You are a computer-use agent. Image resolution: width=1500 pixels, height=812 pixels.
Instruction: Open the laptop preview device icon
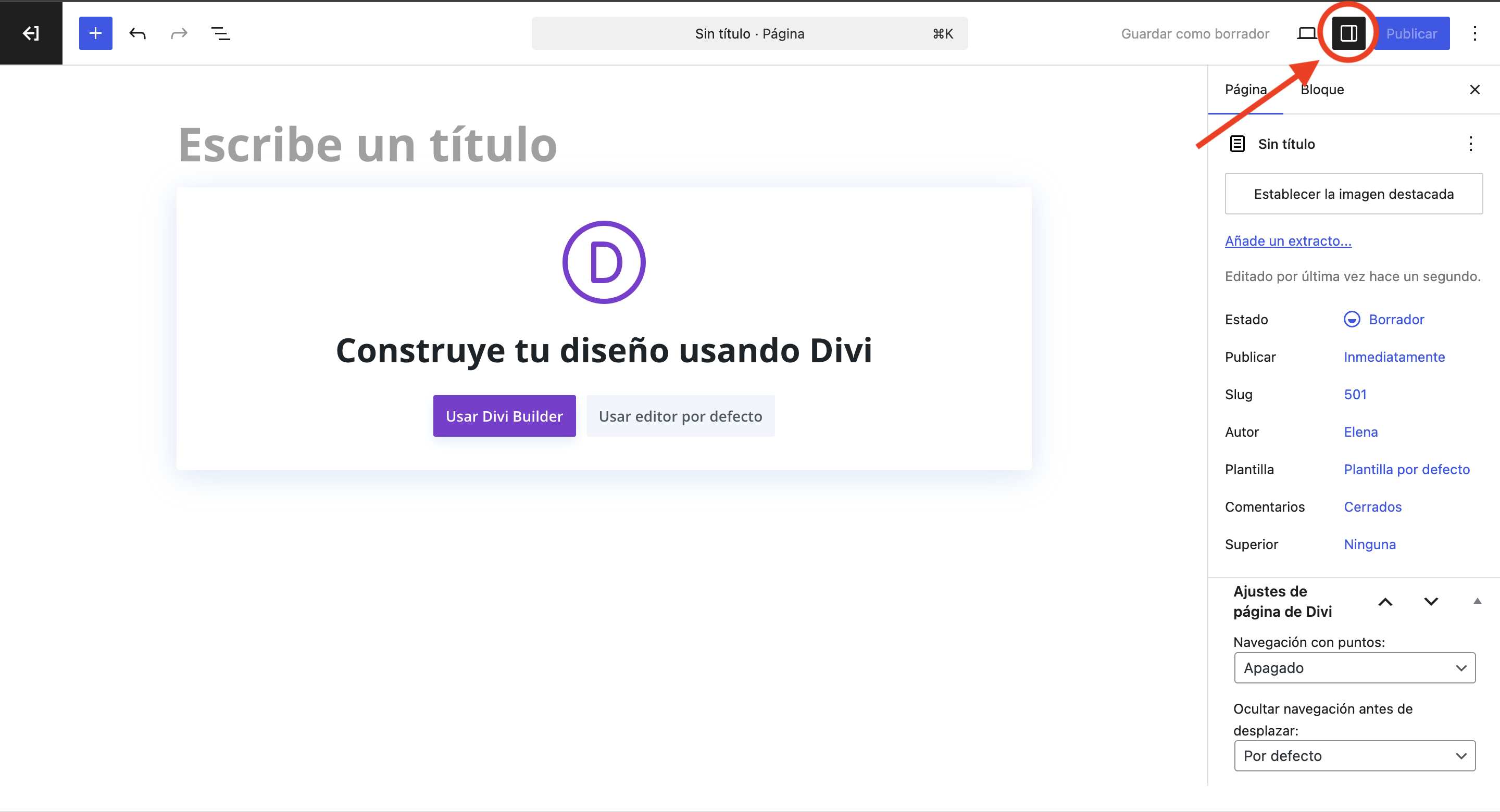(1306, 33)
